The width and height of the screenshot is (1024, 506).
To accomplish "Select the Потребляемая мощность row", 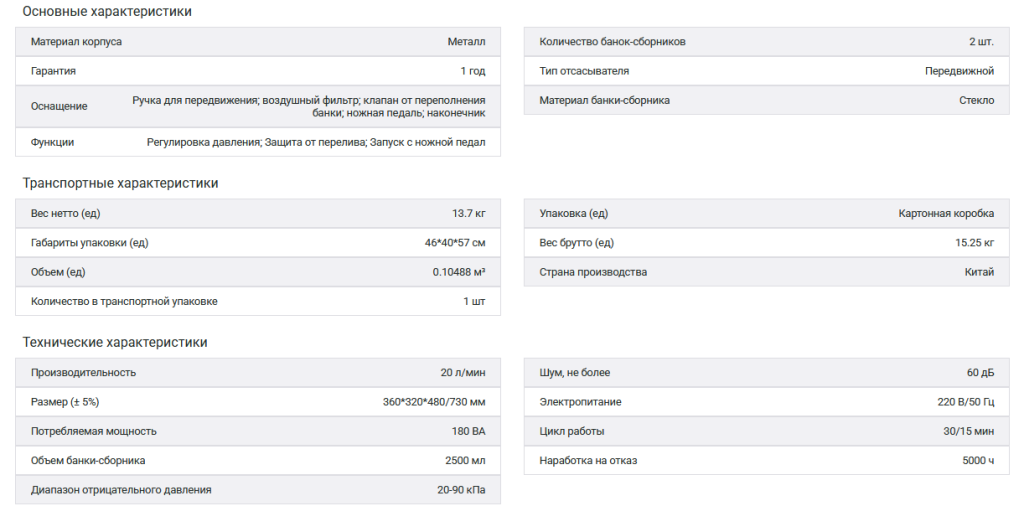I will 258,432.
